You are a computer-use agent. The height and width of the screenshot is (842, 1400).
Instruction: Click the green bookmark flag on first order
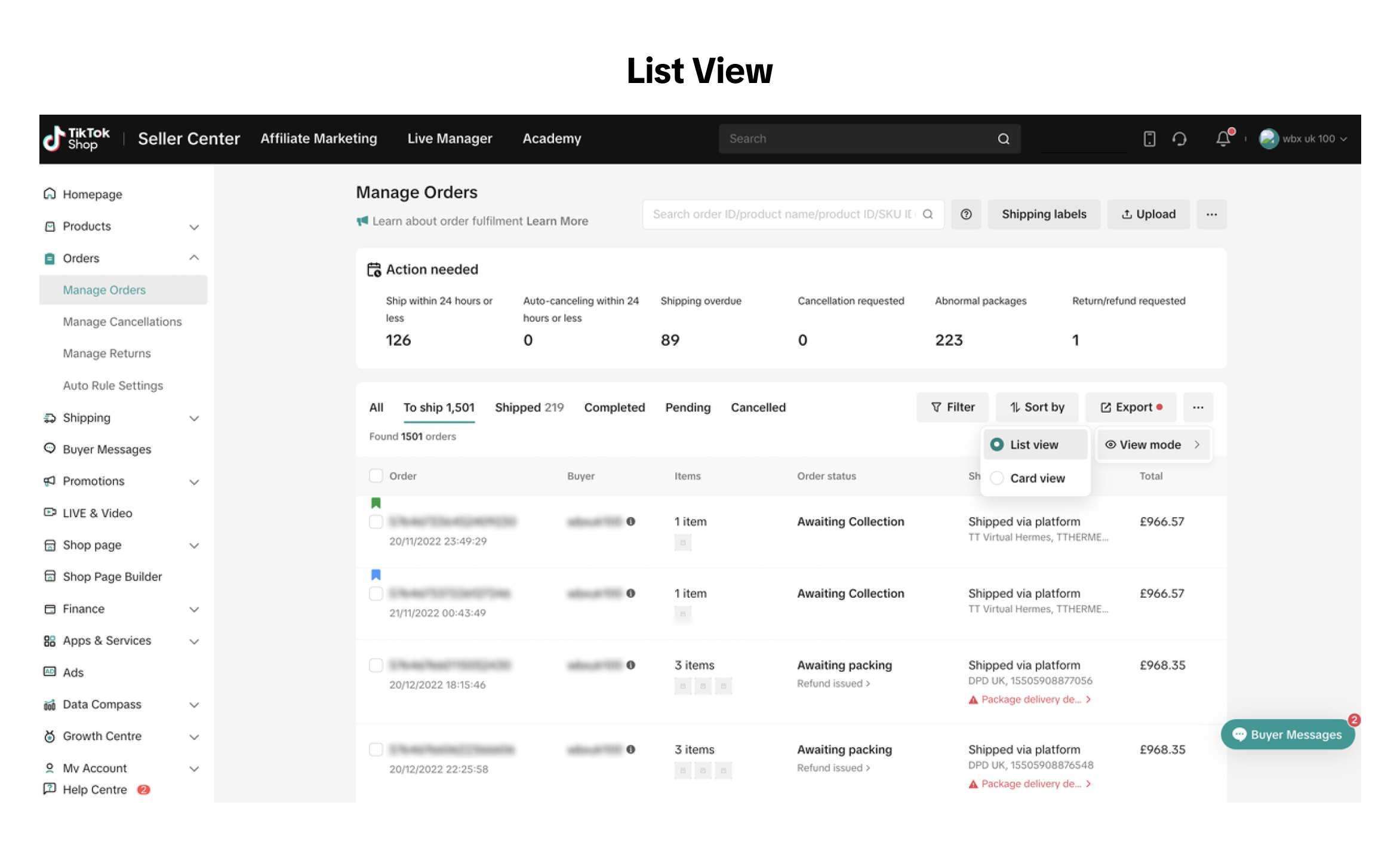[376, 503]
